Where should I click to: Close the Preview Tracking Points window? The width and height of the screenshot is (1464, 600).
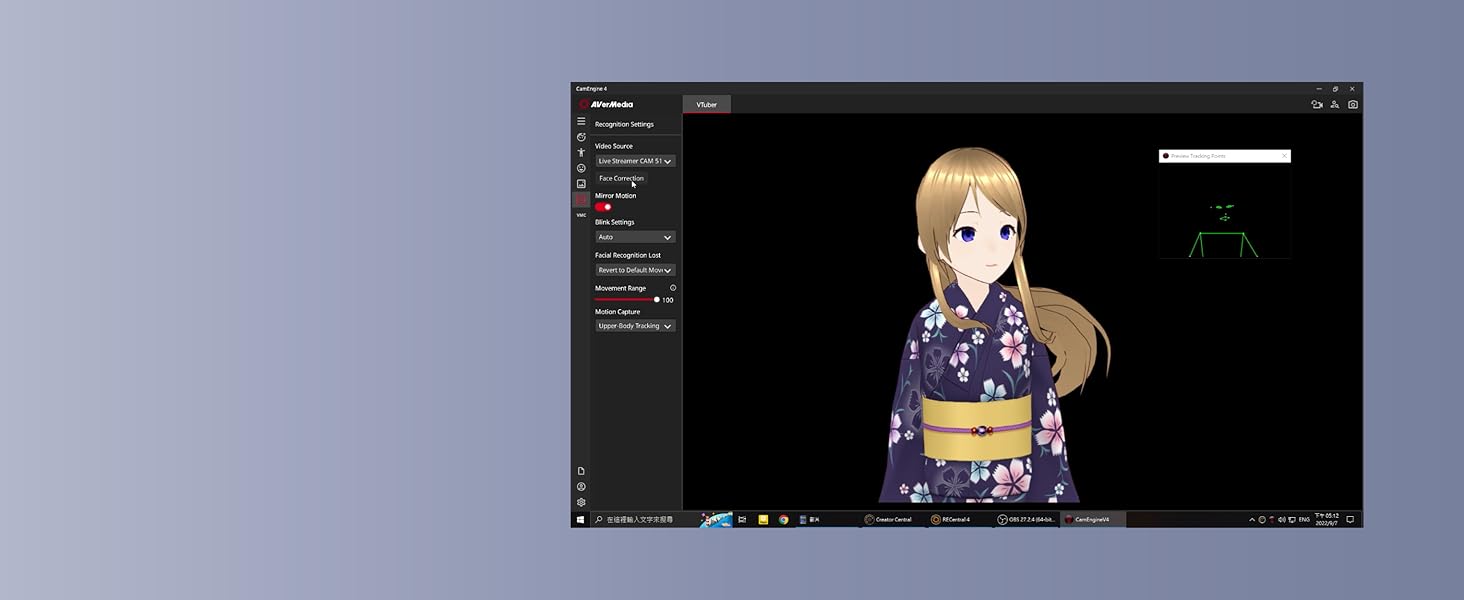[1284, 156]
